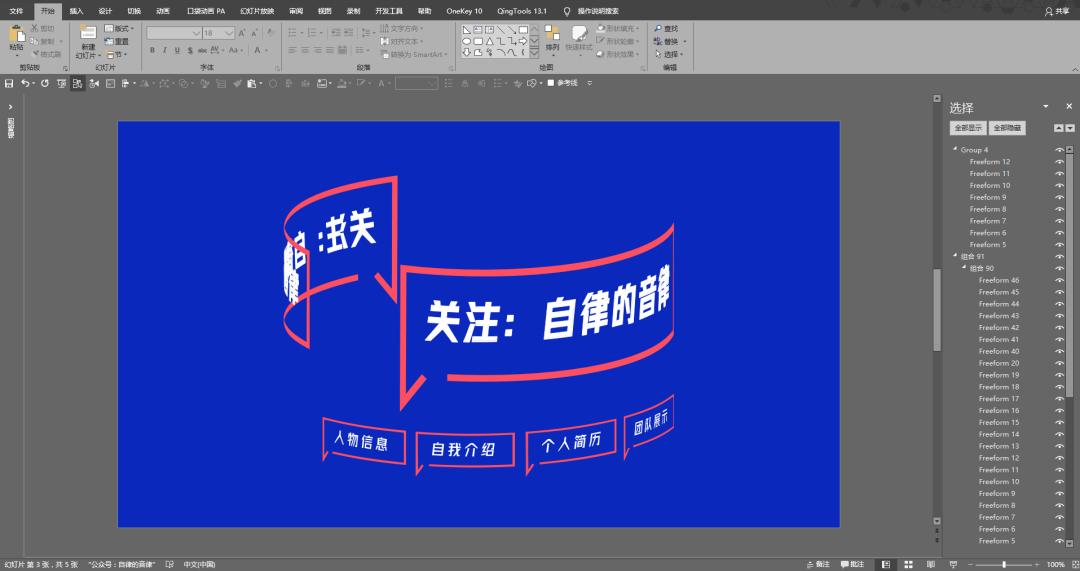Open the 文件 File menu tab
This screenshot has height=571, width=1080.
[16, 11]
